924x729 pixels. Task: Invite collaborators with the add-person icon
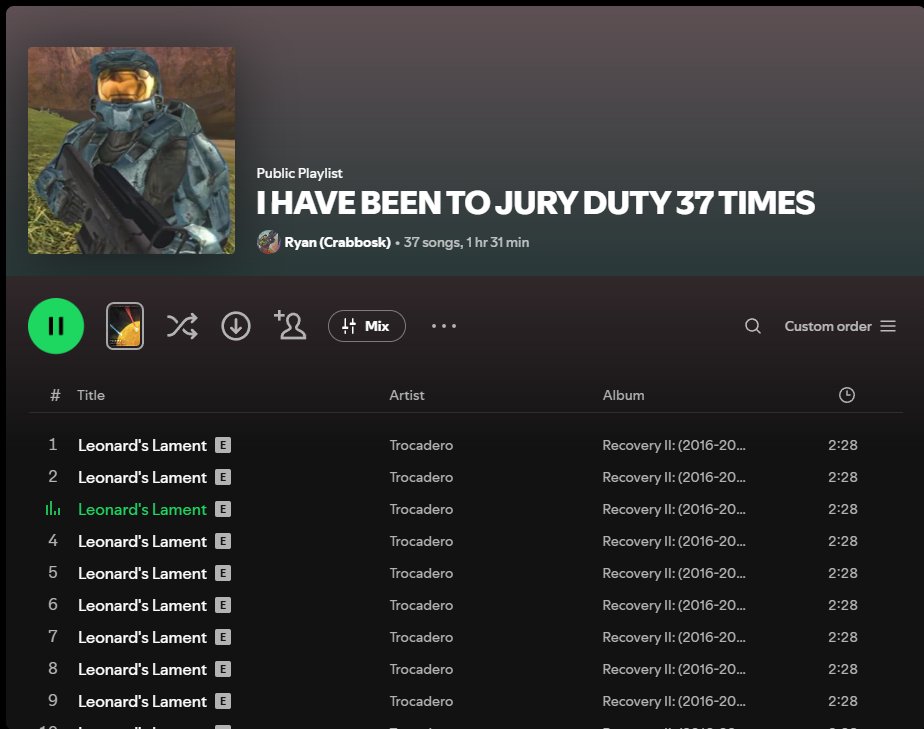pyautogui.click(x=290, y=325)
